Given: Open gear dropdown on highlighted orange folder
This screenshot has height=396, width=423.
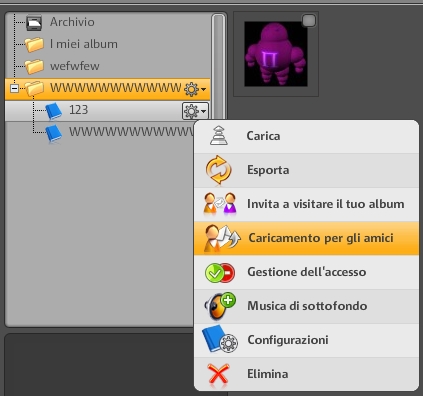Looking at the screenshot, I should [x=195, y=89].
